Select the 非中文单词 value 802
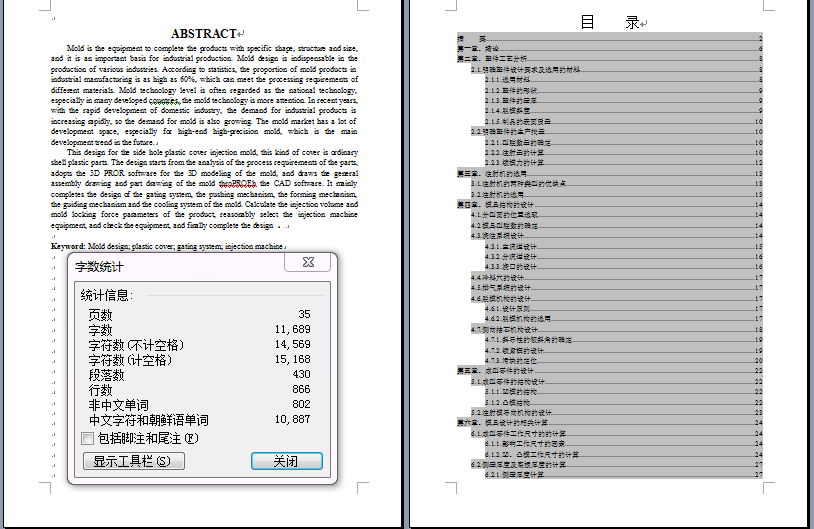814x529 pixels. (301, 404)
